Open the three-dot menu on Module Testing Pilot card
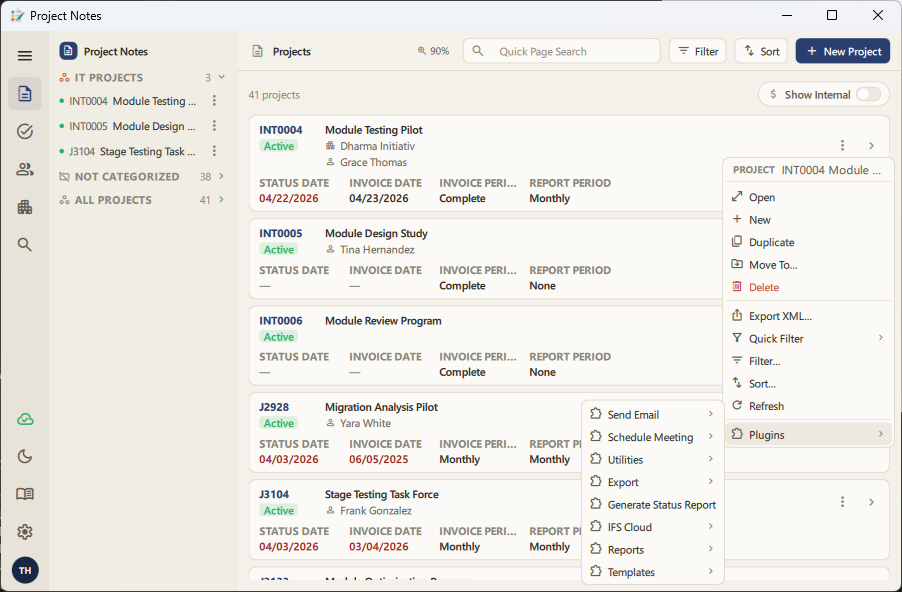This screenshot has width=902, height=592. (842, 146)
